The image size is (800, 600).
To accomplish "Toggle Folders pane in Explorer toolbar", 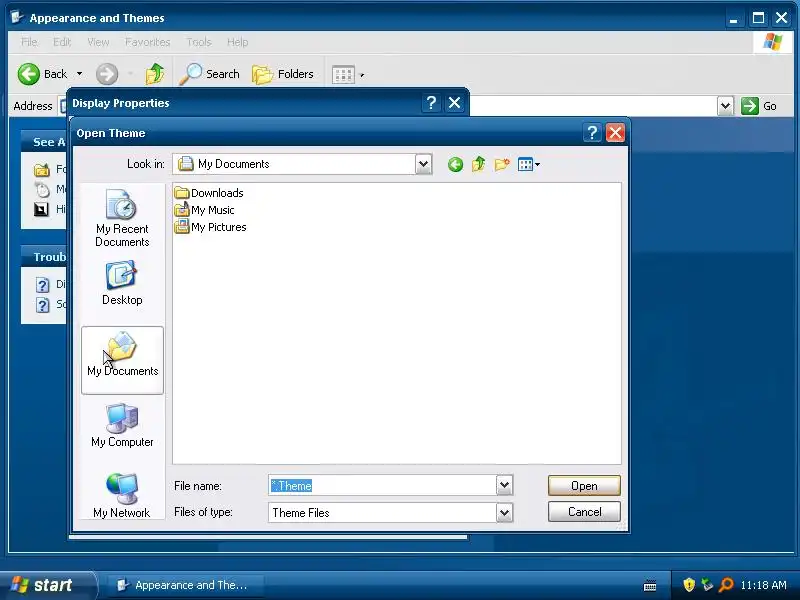I will [x=283, y=74].
